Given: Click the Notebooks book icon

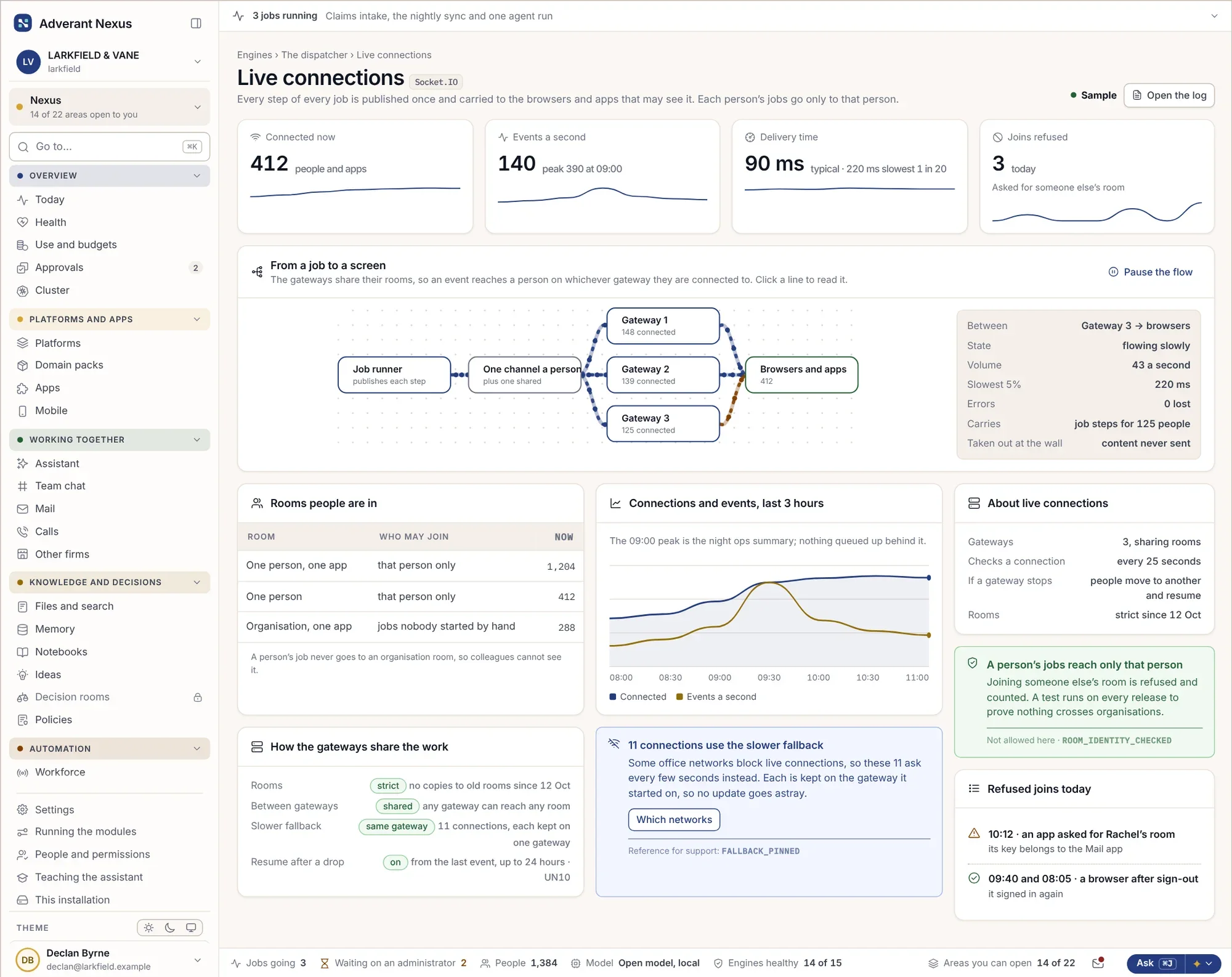Looking at the screenshot, I should 23,652.
